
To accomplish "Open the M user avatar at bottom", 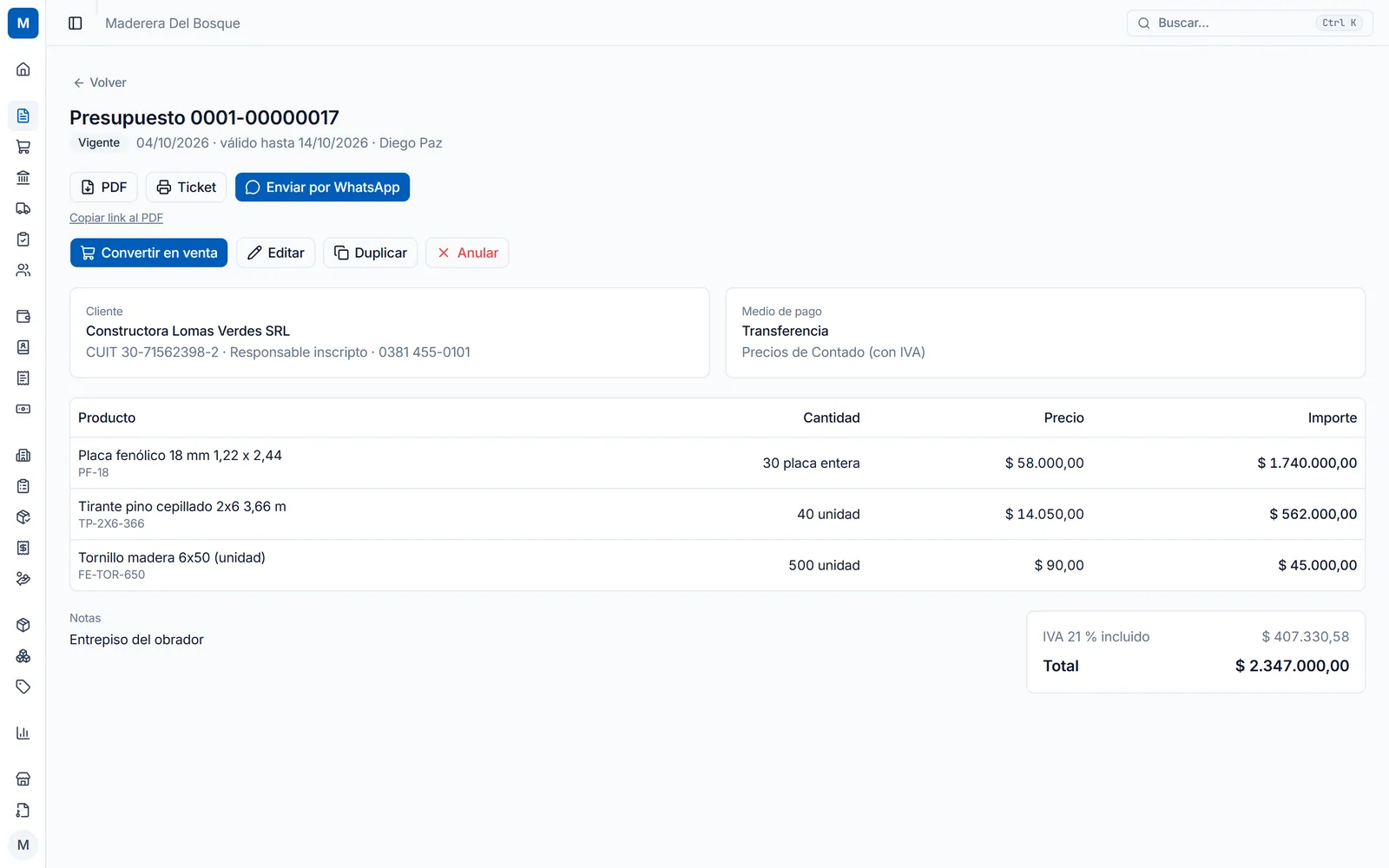I will [x=23, y=845].
